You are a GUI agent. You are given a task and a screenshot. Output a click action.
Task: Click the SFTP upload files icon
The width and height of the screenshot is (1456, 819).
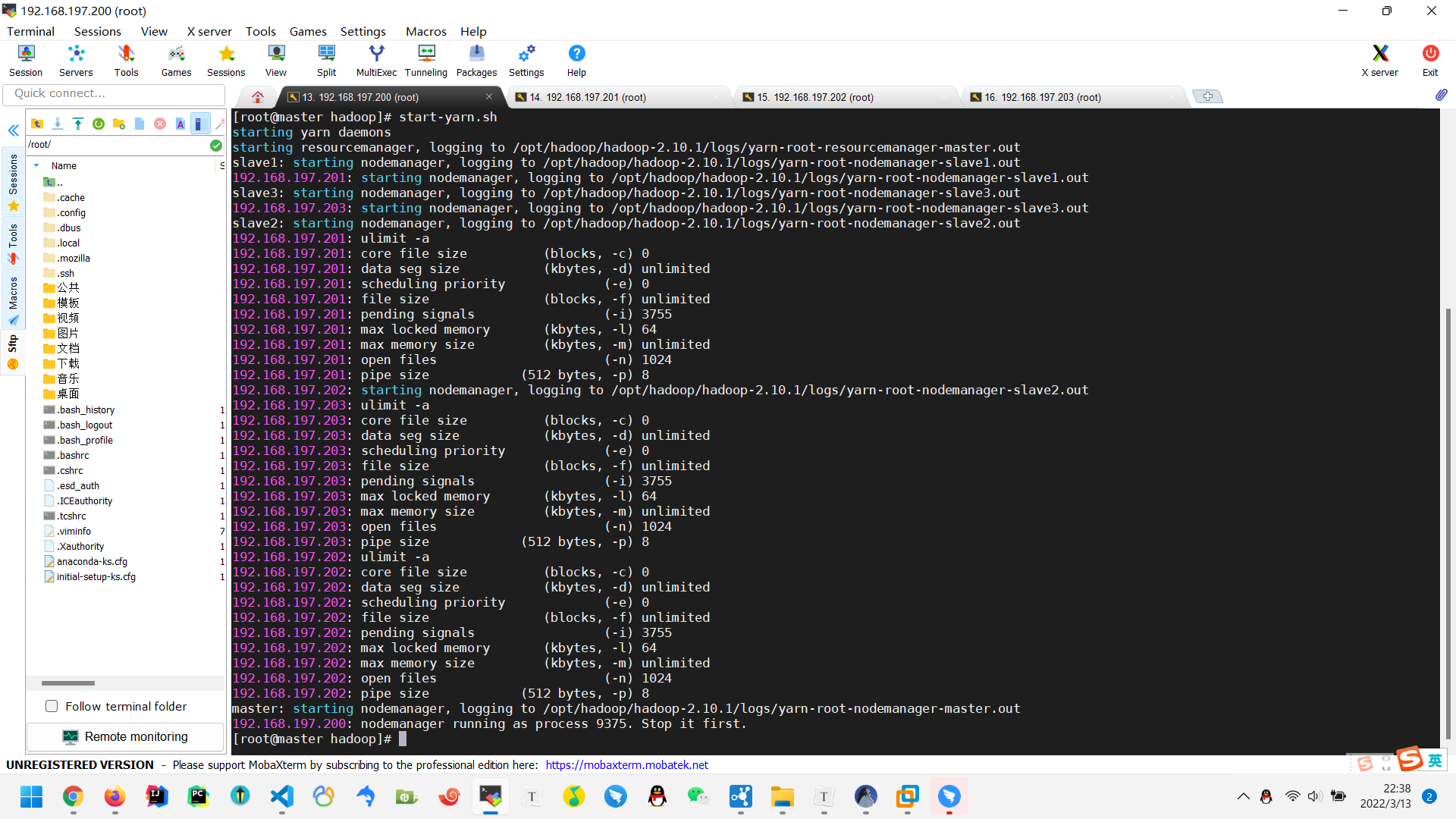point(77,124)
